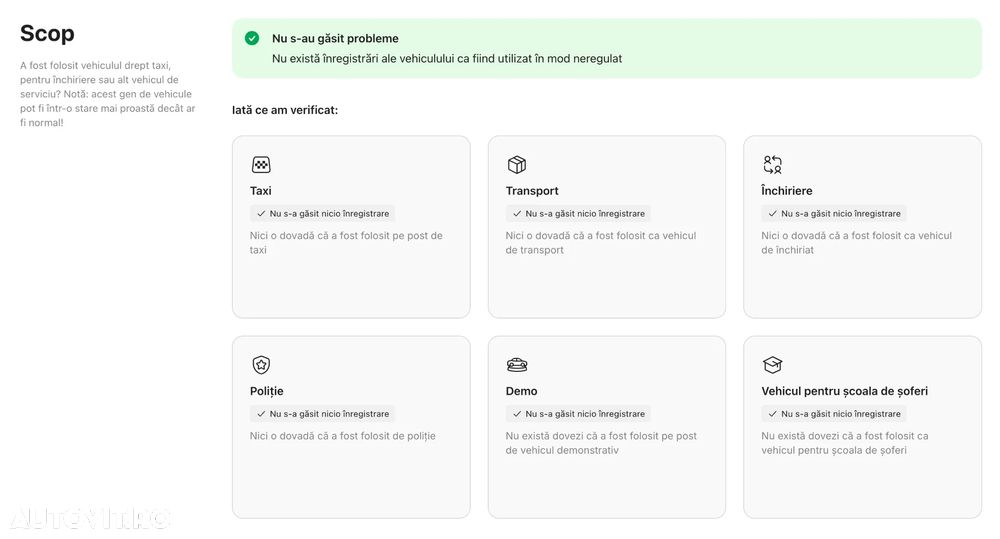Select the Transport card title
Viewport: 1000px width, 539px height.
coord(532,191)
